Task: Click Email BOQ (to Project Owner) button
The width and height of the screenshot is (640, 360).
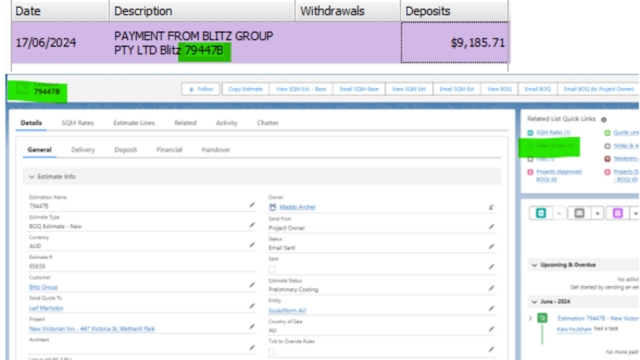Action: [599, 89]
